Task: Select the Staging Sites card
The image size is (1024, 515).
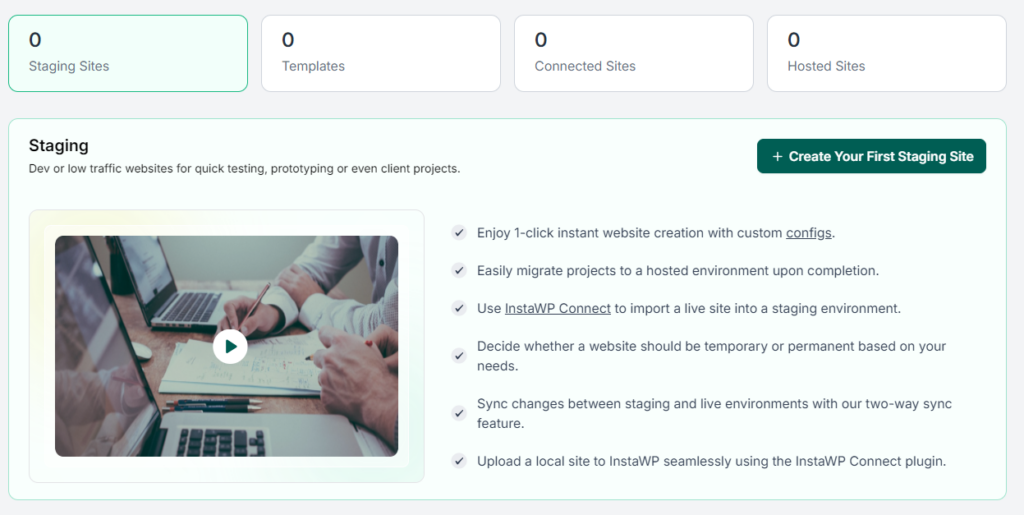Action: pyautogui.click(x=128, y=54)
